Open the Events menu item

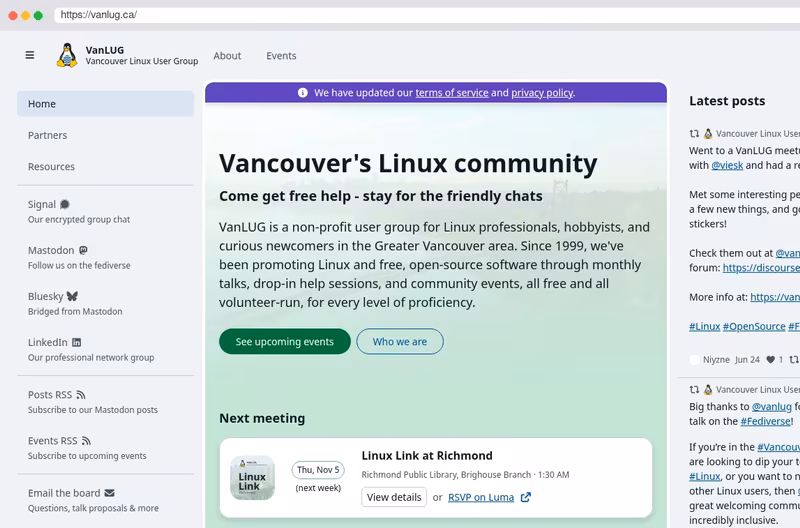coord(281,56)
